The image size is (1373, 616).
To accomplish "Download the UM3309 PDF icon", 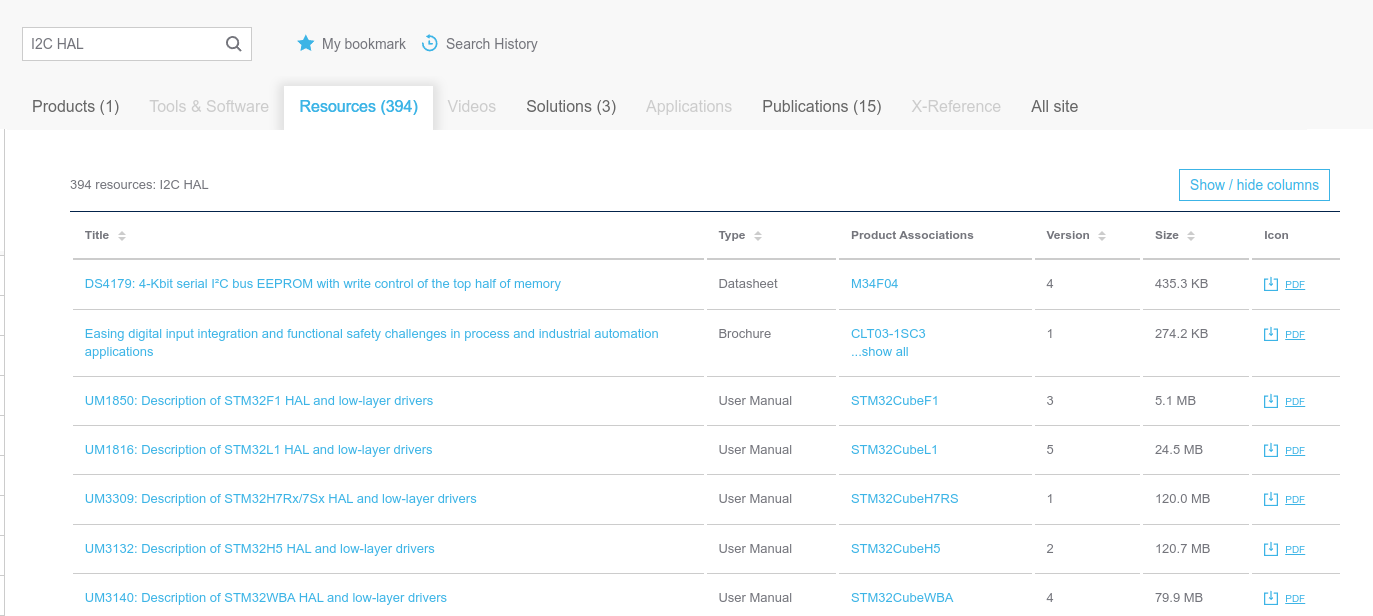I will (x=1271, y=499).
